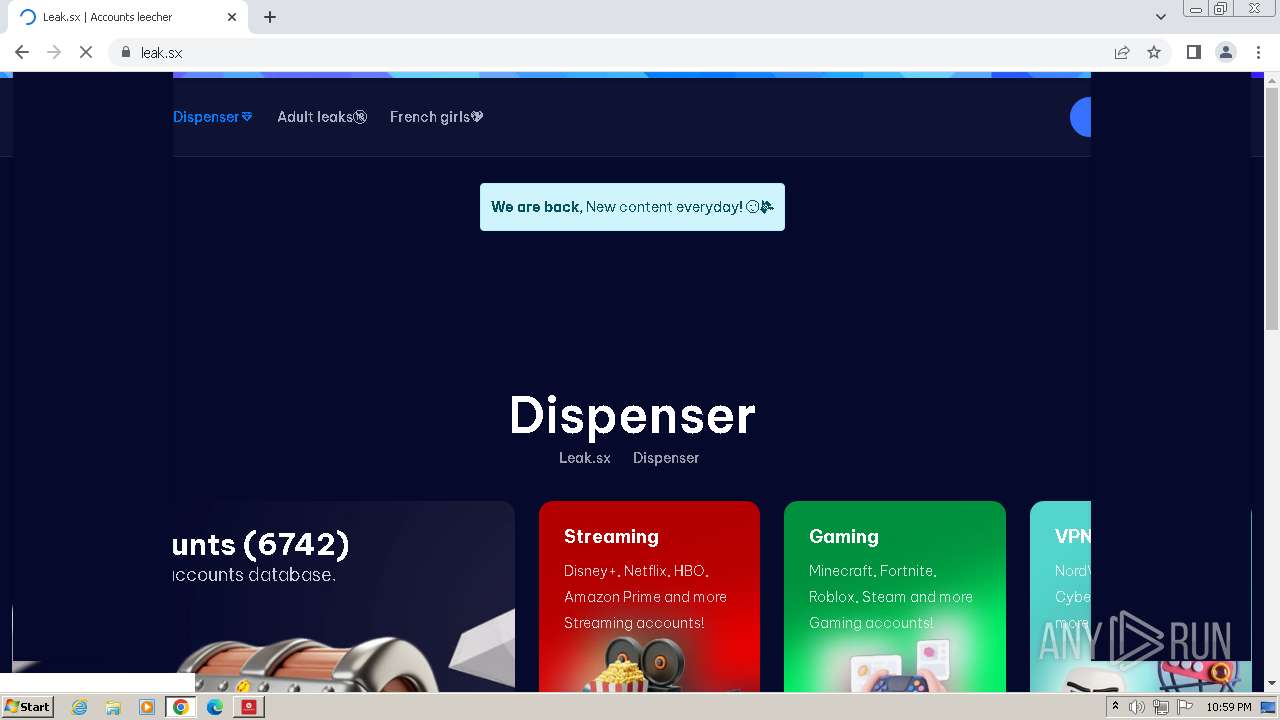Image resolution: width=1280 pixels, height=720 pixels.
Task: Click the blue round button in the header
Action: pos(1081,117)
